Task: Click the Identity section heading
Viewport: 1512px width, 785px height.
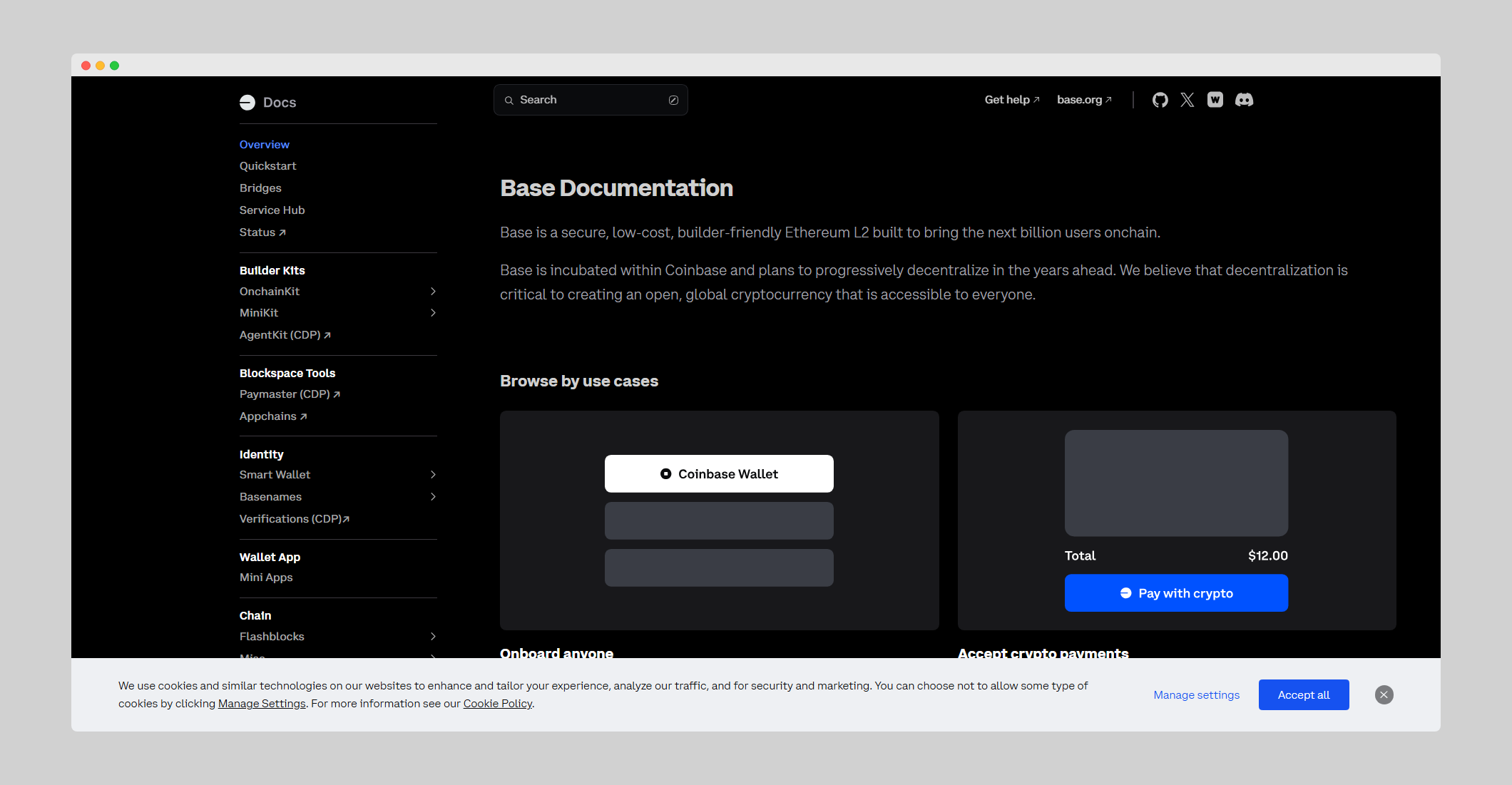Action: 262,455
